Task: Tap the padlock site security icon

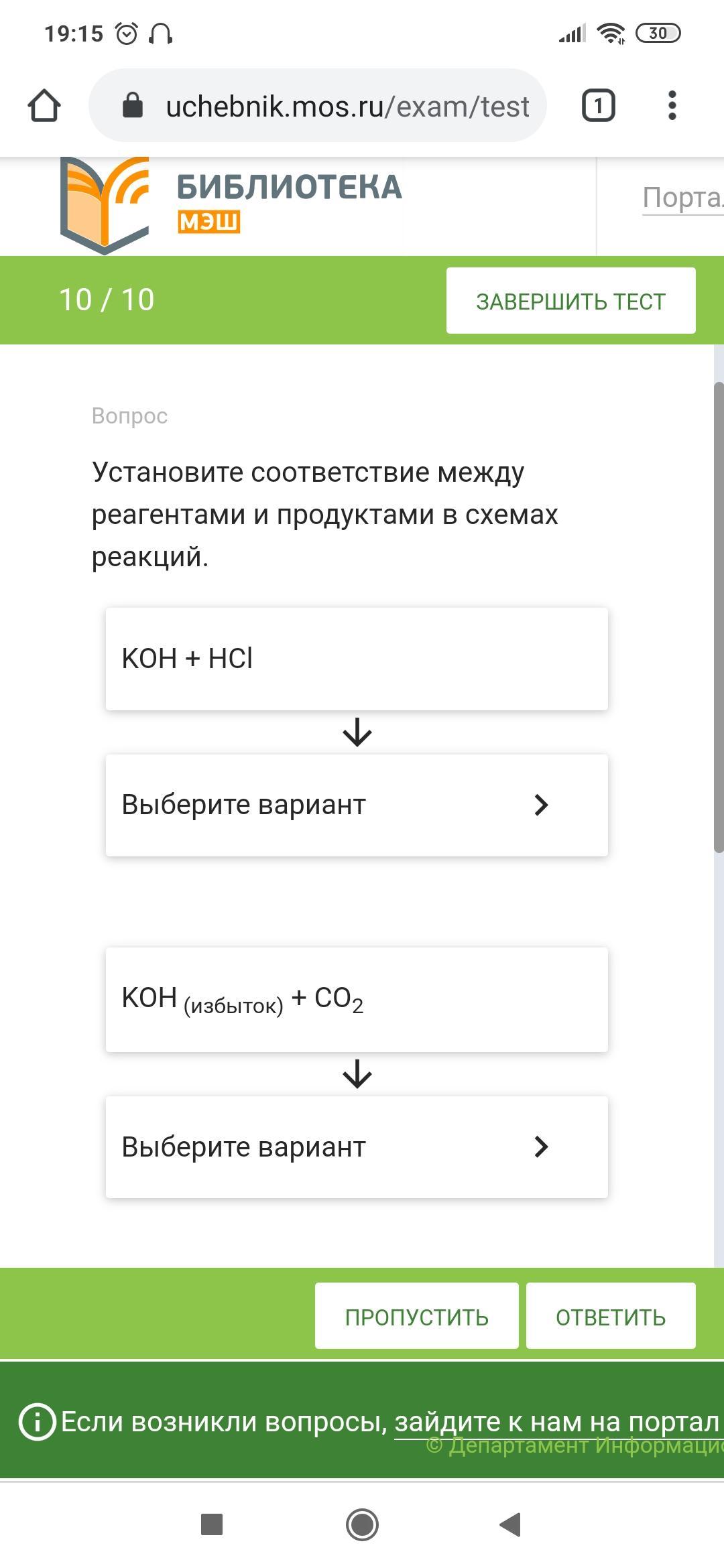Action: coord(133,106)
